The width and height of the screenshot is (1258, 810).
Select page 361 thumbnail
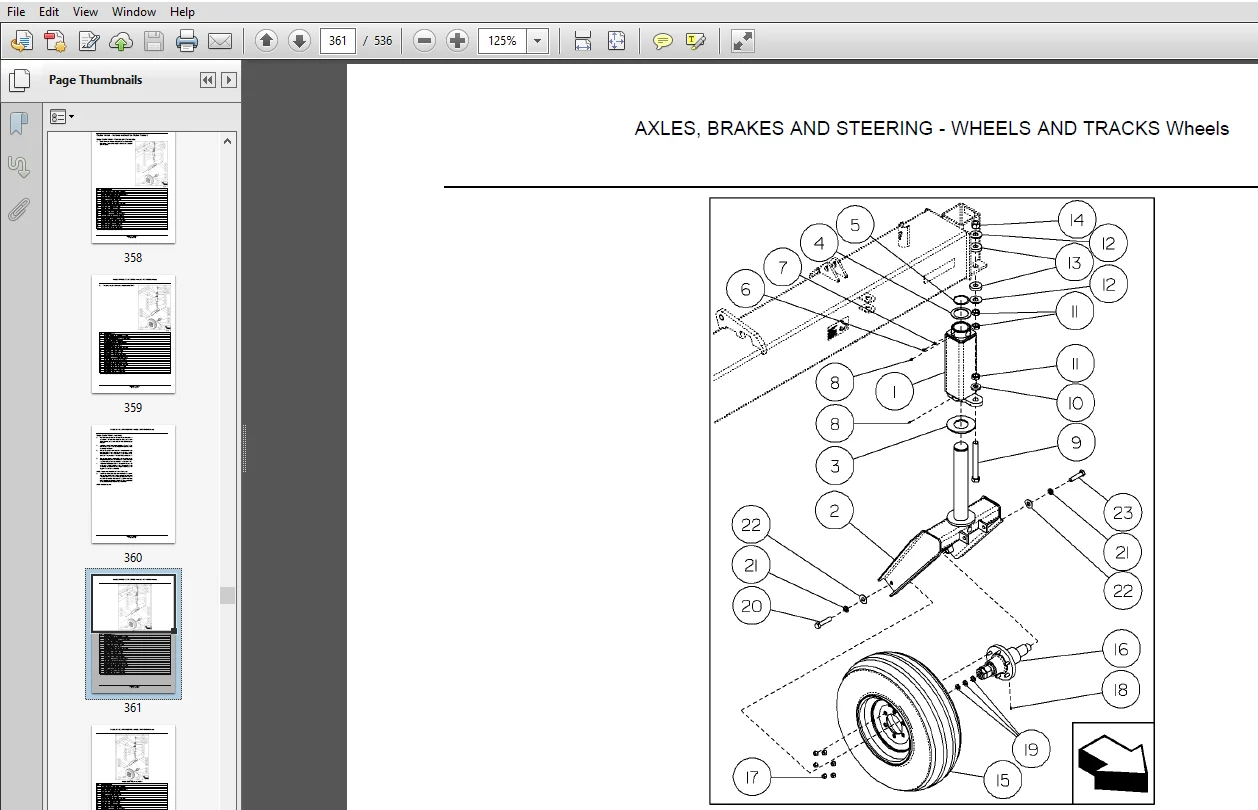pyautogui.click(x=133, y=633)
